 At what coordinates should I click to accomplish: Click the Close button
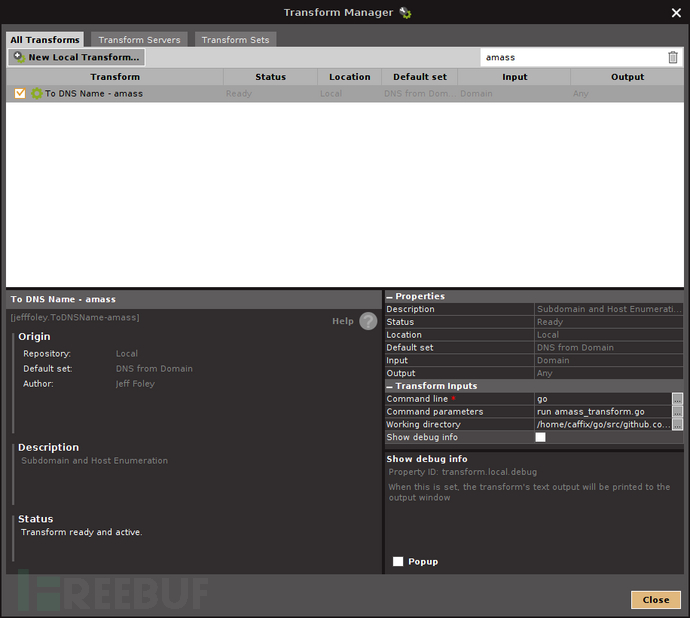(x=656, y=600)
